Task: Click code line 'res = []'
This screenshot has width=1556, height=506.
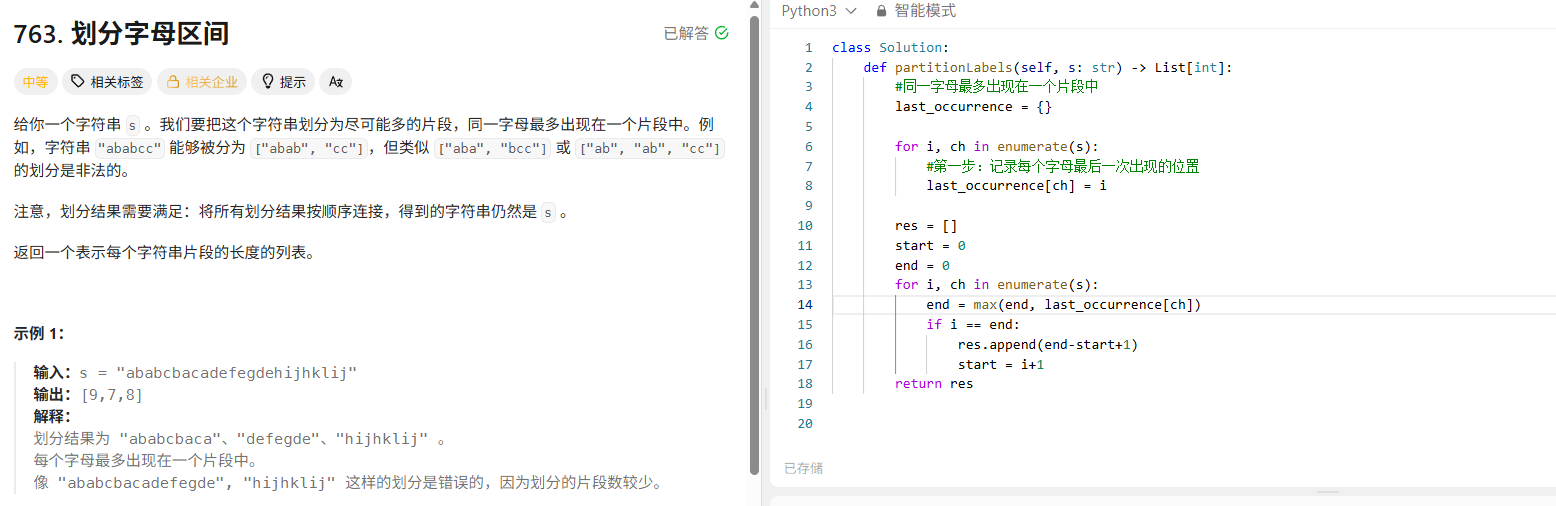Action: pyautogui.click(x=926, y=225)
